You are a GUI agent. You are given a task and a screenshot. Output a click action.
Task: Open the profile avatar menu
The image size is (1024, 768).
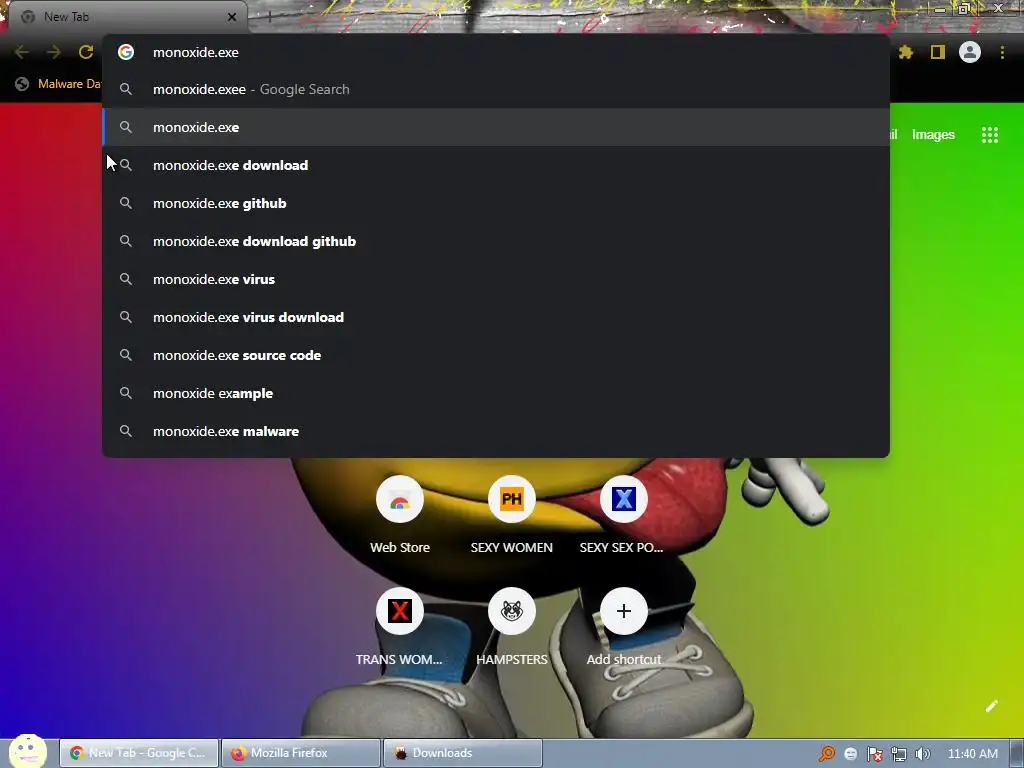coord(970,52)
